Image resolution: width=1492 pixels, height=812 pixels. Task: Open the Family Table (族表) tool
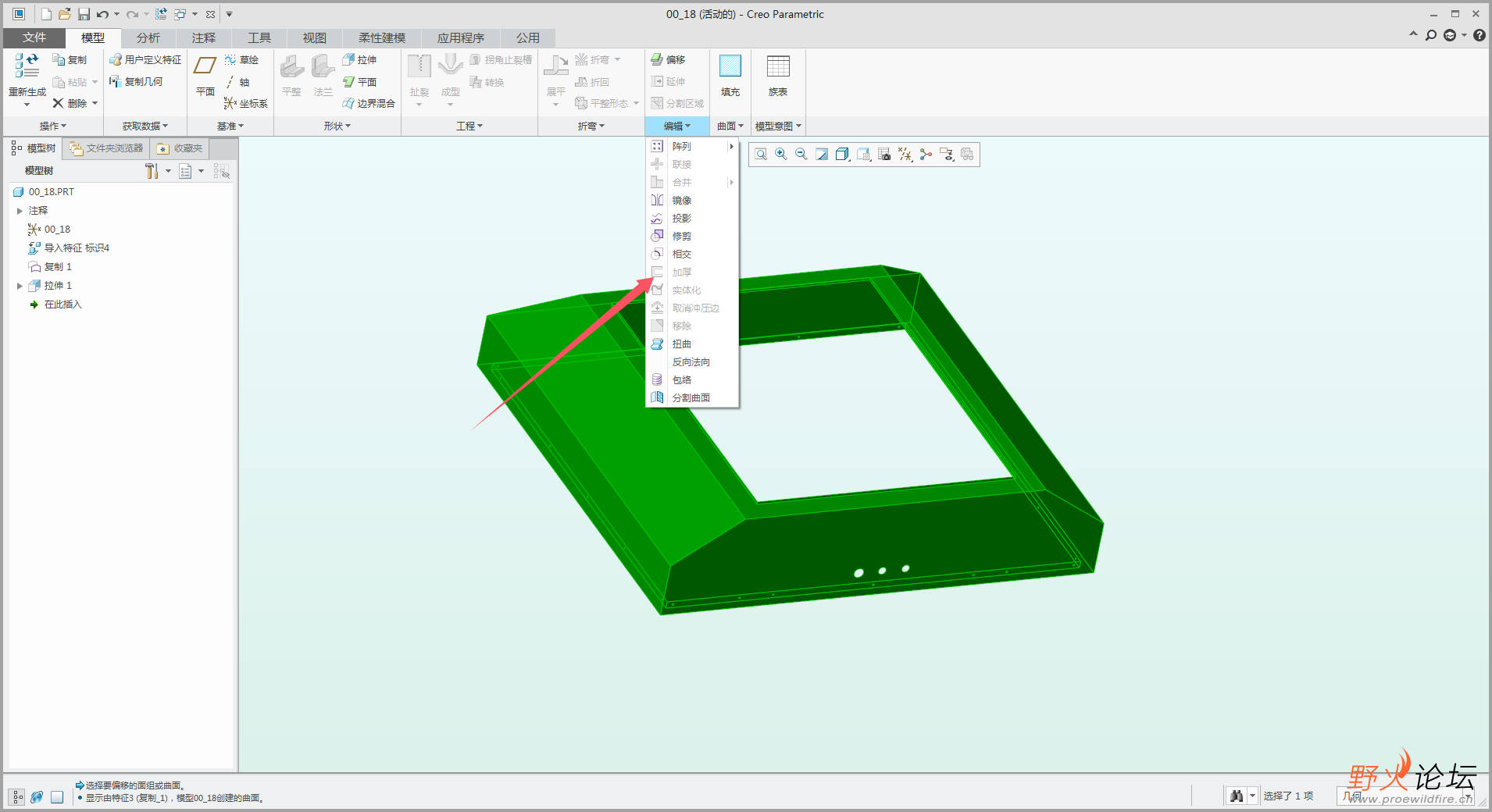pyautogui.click(x=777, y=67)
